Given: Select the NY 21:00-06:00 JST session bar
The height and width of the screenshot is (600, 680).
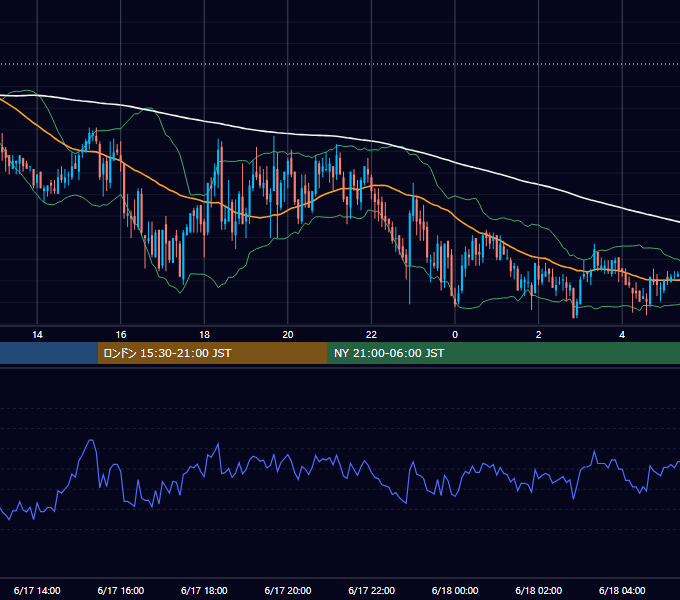Looking at the screenshot, I should (503, 353).
